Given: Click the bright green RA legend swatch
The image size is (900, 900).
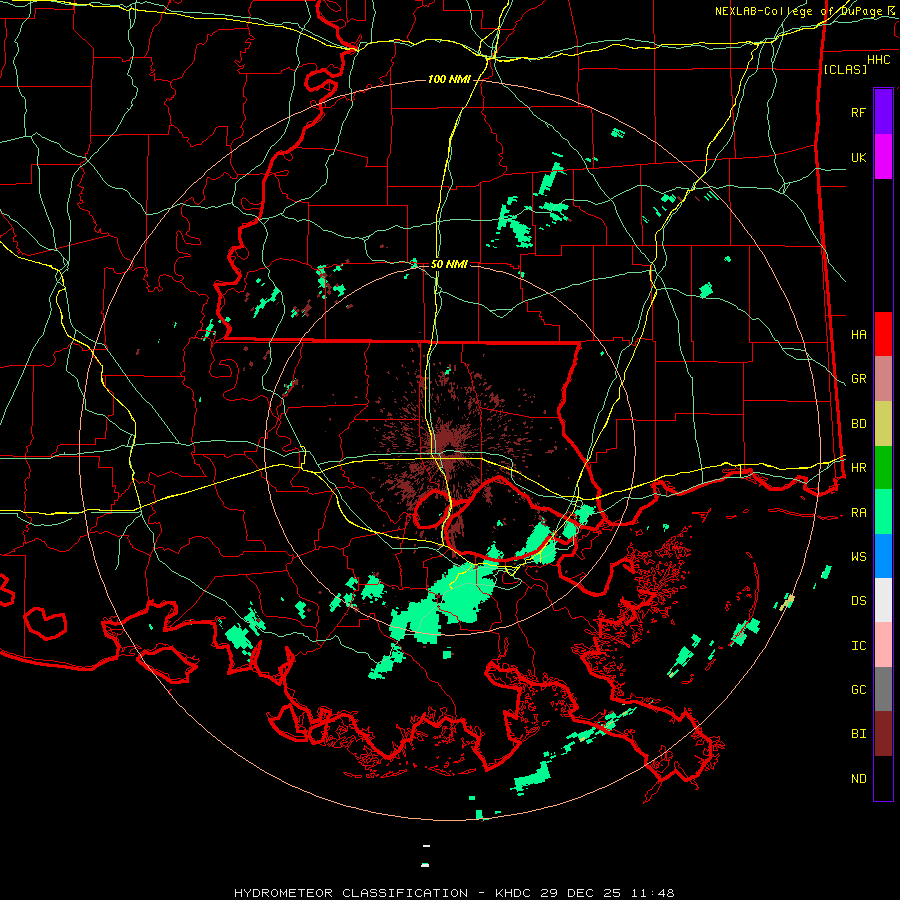Looking at the screenshot, I should tap(883, 512).
